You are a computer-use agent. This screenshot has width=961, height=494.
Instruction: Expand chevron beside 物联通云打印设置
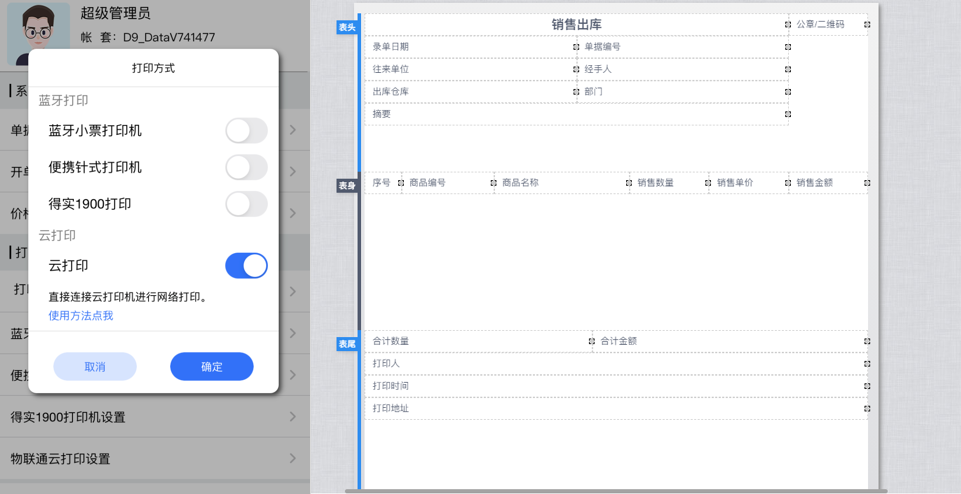(293, 459)
